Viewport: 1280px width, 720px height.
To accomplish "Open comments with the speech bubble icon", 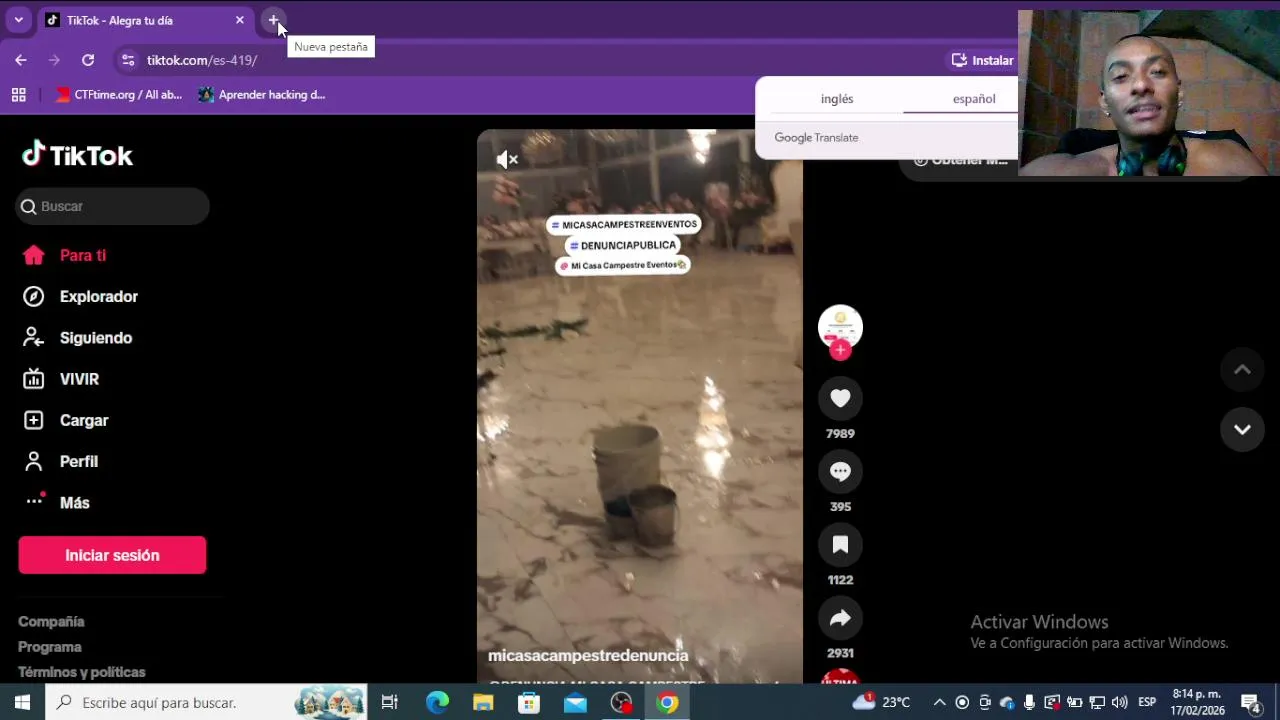I will (x=840, y=471).
